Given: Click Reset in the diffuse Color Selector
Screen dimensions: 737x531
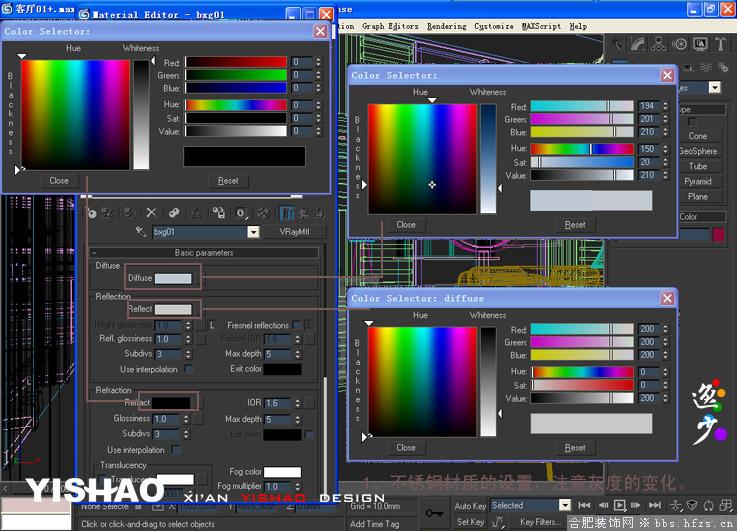Looking at the screenshot, I should click(x=575, y=448).
